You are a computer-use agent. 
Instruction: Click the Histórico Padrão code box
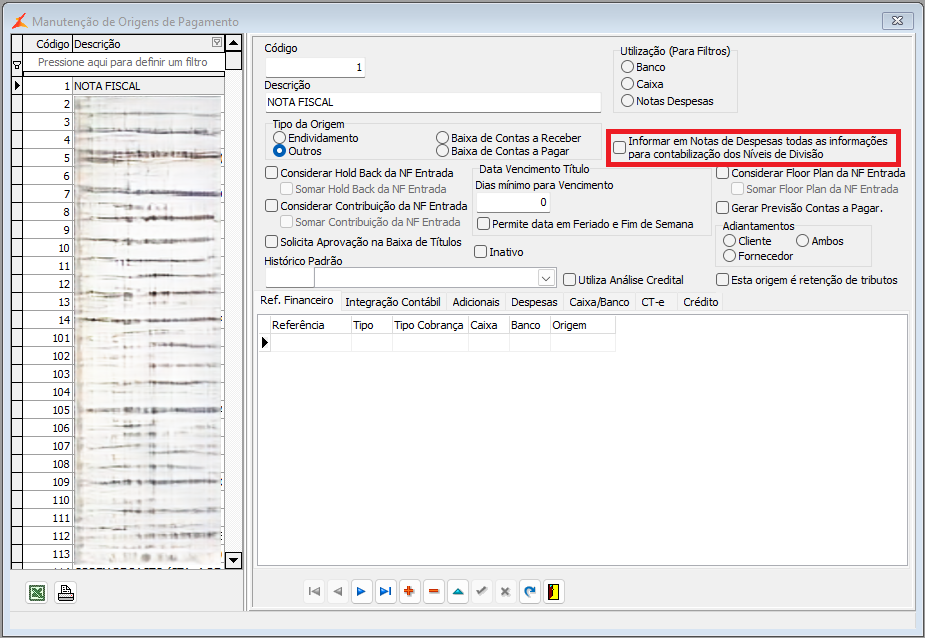click(290, 277)
